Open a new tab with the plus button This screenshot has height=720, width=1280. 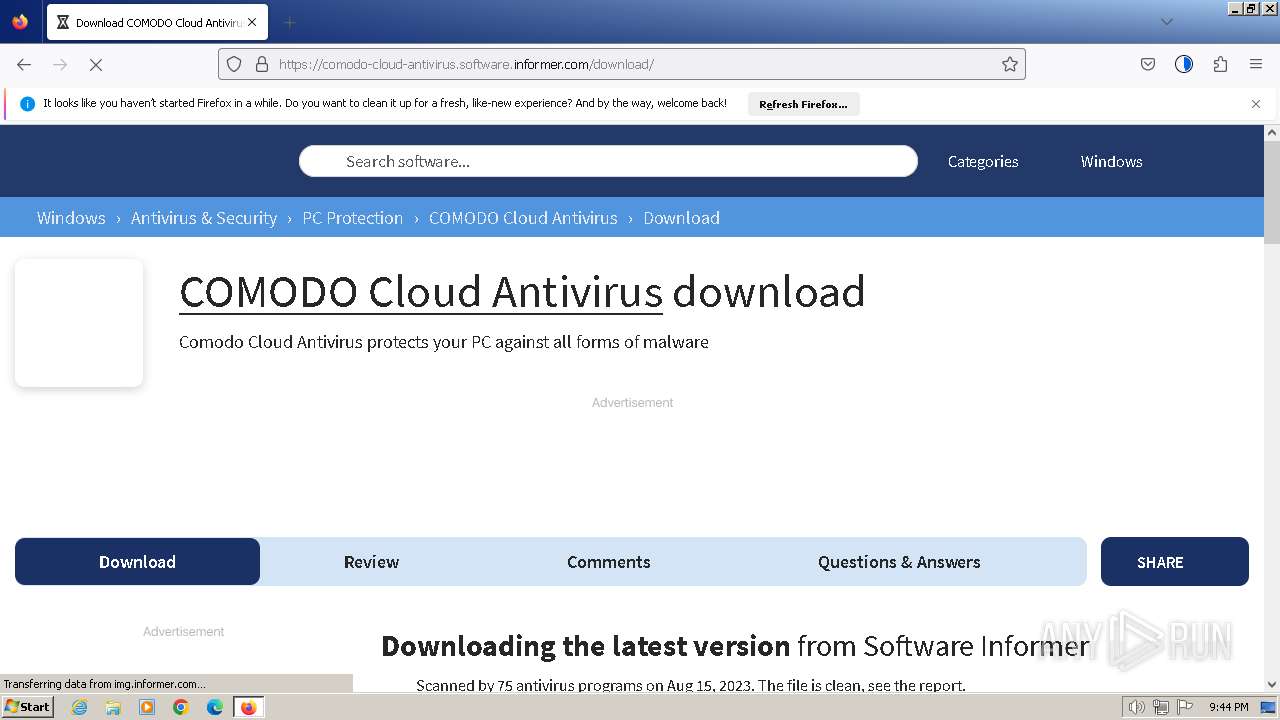(x=289, y=22)
